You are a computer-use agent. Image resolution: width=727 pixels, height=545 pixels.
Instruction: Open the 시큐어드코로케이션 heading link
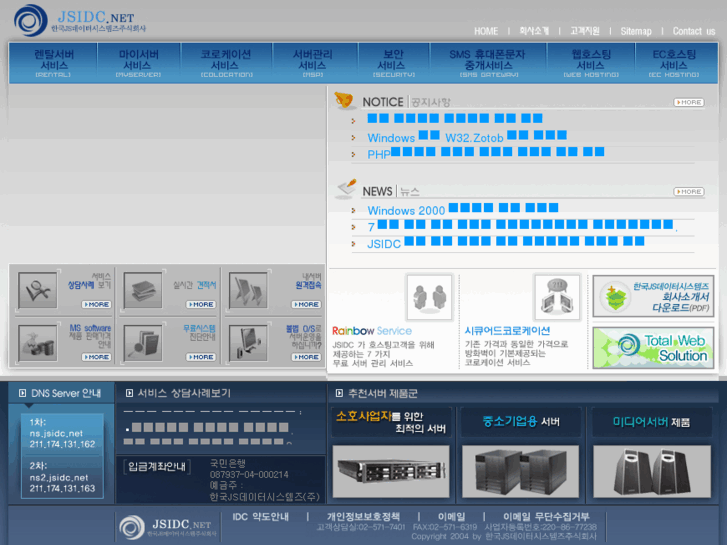point(507,331)
